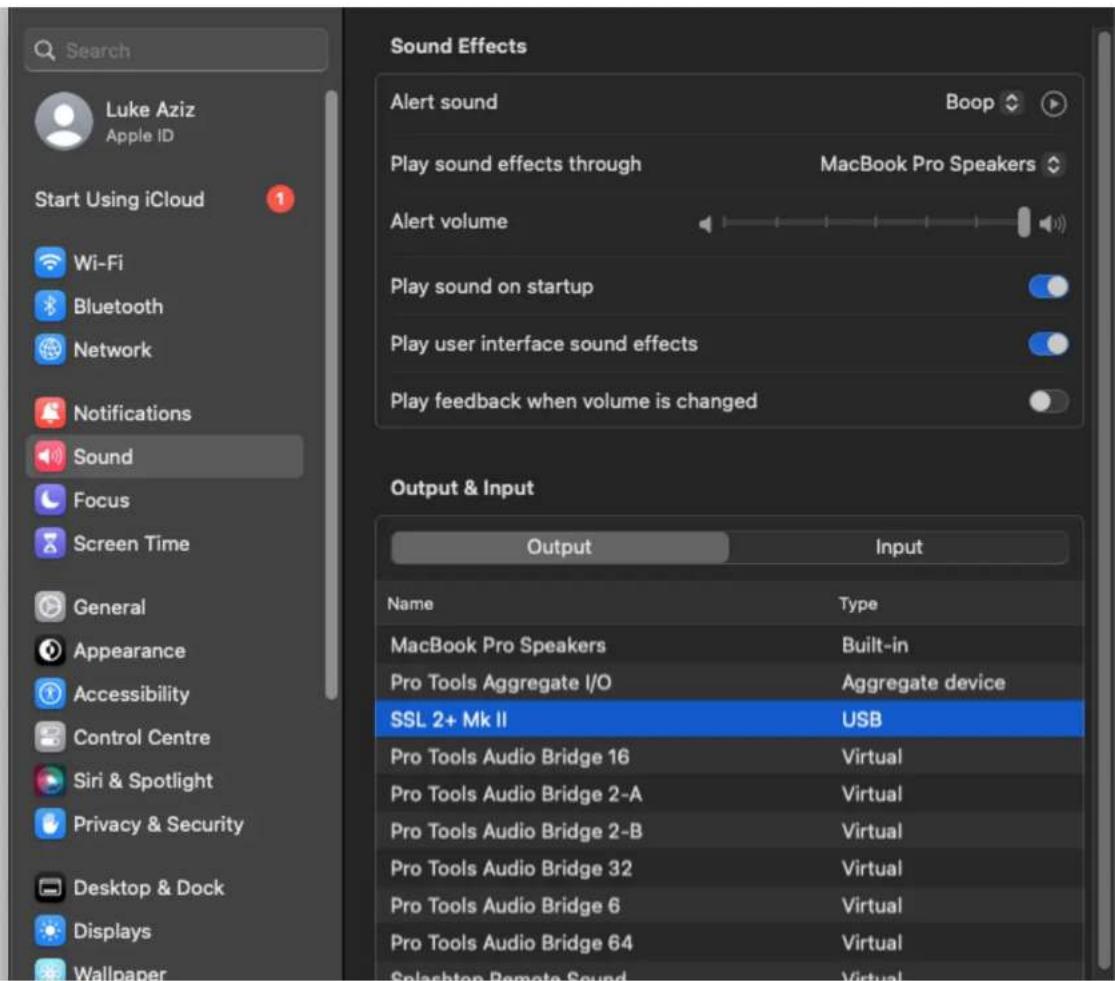Open the Alert sound Boop dropdown
The height and width of the screenshot is (981, 1115).
tap(984, 102)
